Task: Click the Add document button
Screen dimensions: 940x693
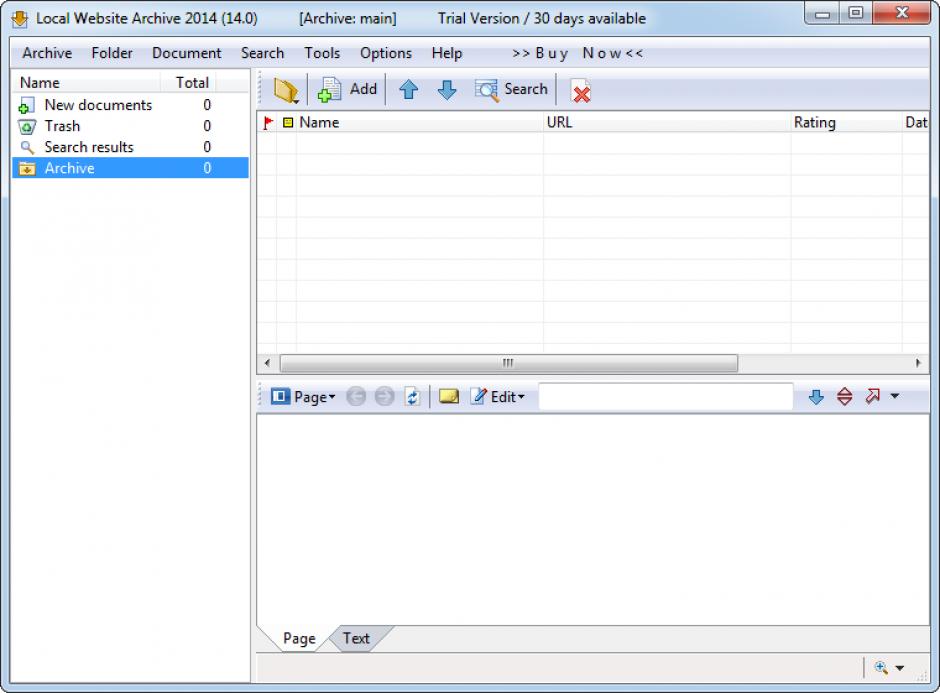Action: [x=348, y=90]
